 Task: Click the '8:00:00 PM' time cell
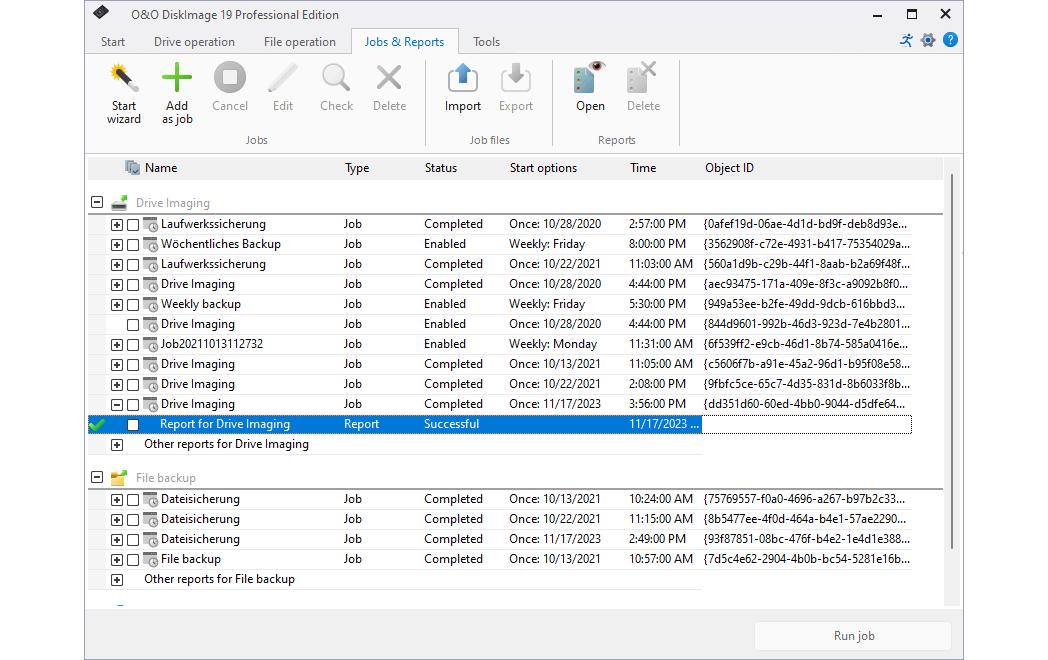pyautogui.click(x=657, y=244)
